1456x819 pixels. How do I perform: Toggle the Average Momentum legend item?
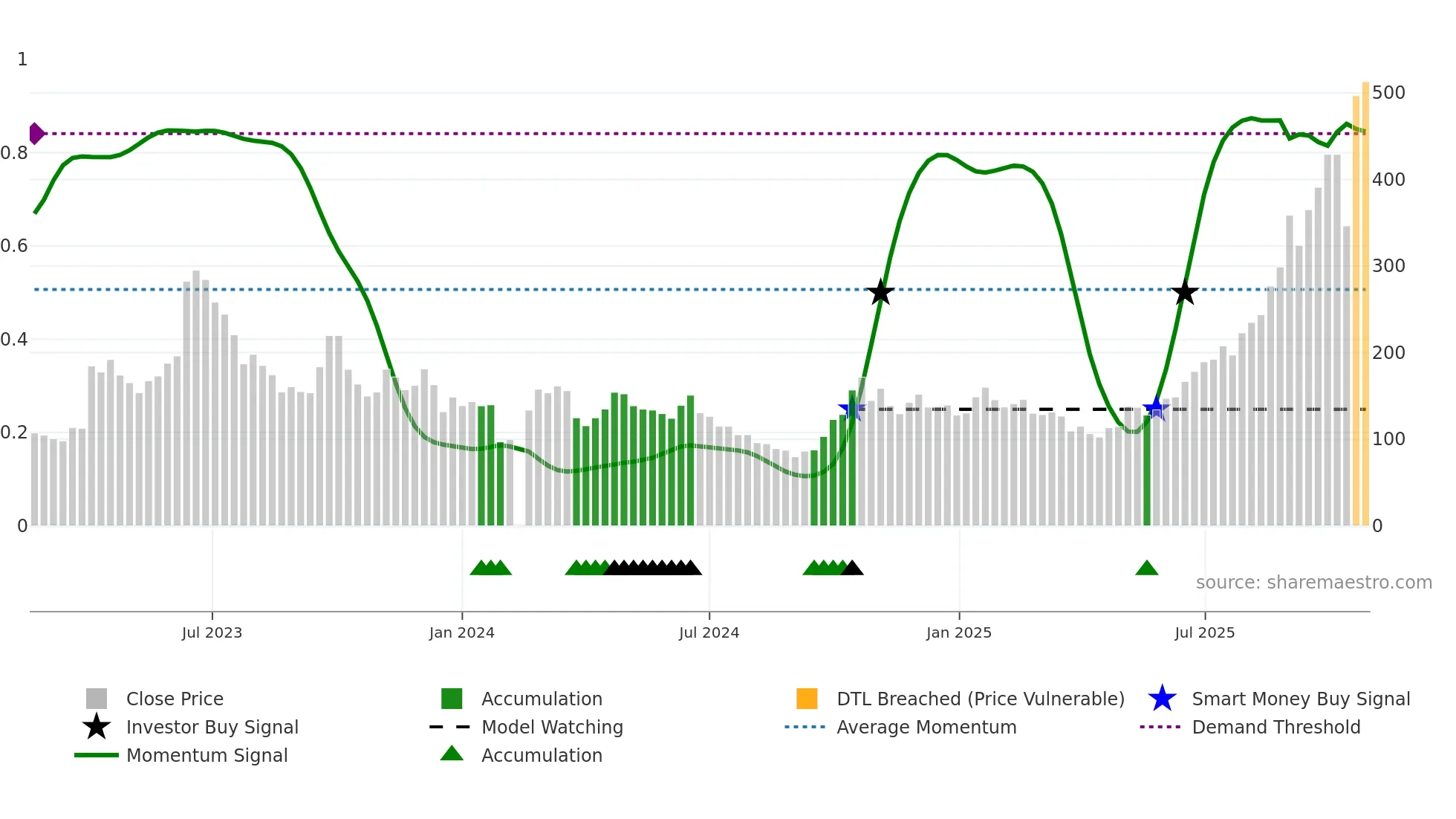926,727
